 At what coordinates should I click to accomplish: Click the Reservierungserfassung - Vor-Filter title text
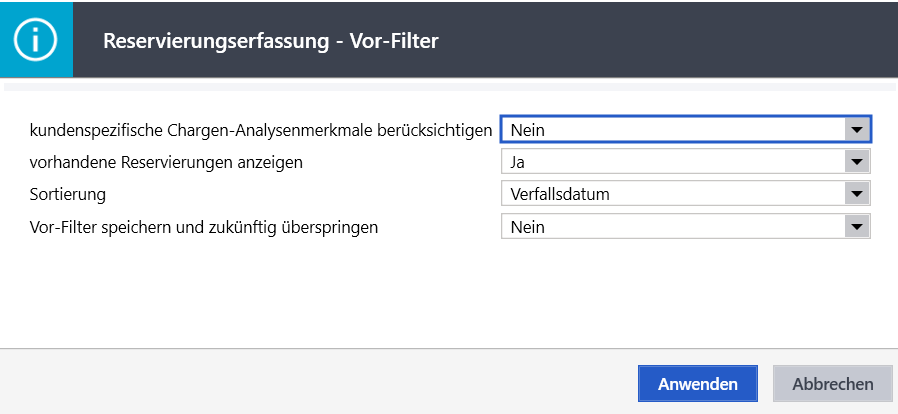[271, 41]
